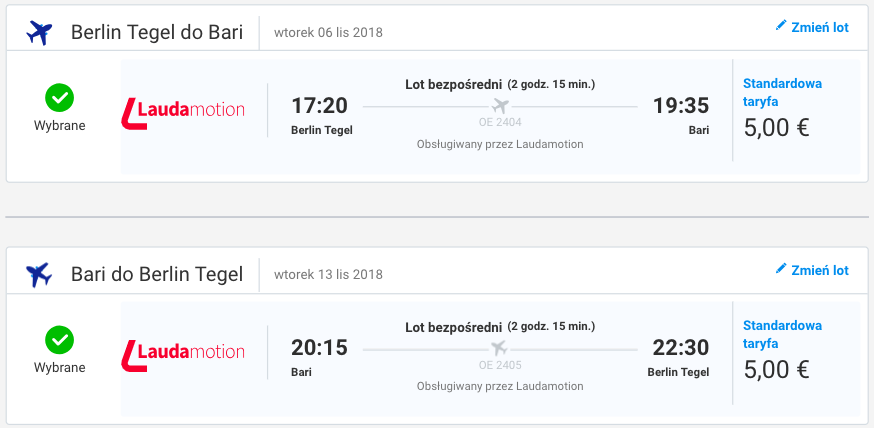Click Zmień lot for the Bari to Berlin Tegel flight
The height and width of the screenshot is (428, 874).
(x=819, y=270)
